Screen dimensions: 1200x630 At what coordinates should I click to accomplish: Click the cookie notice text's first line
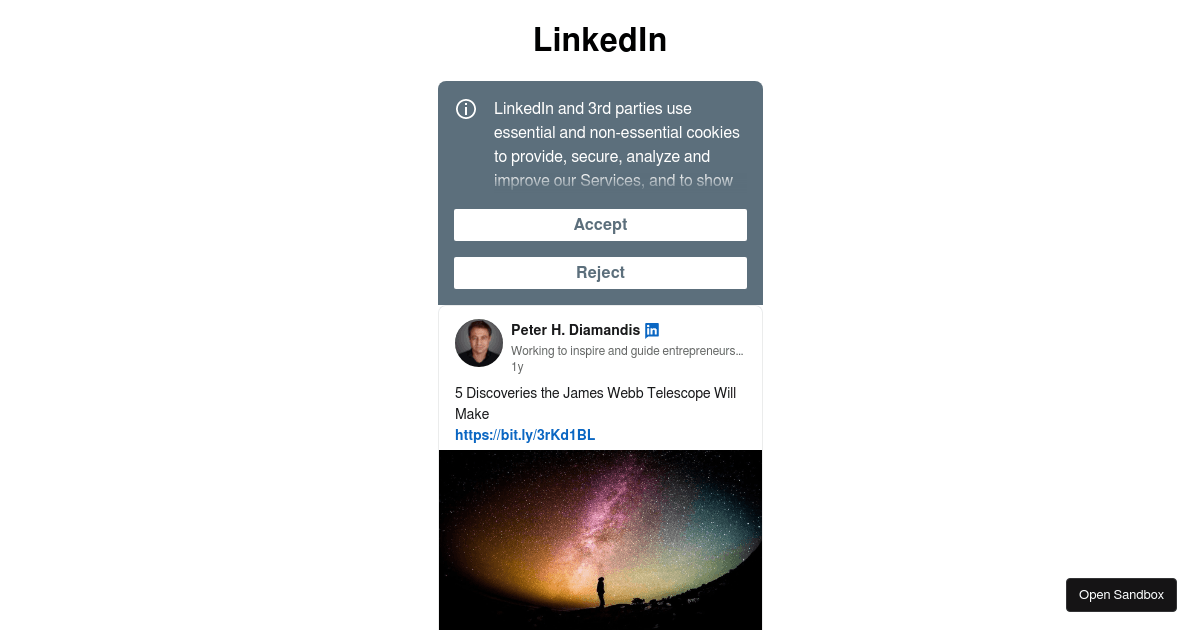[x=593, y=108]
